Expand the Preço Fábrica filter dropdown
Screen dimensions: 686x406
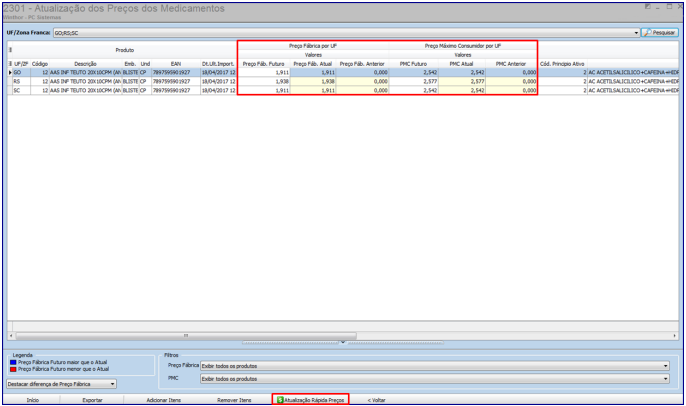point(665,366)
